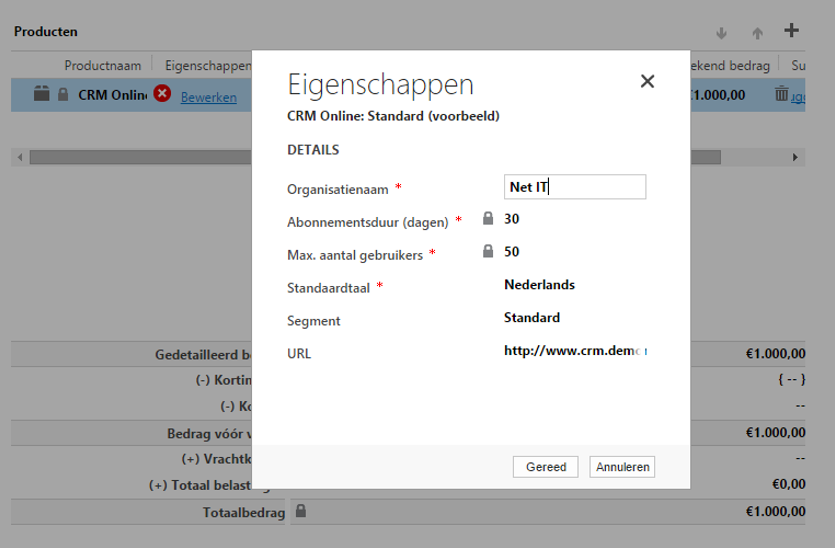Click the horizontal scrollbar left arrow

click(20, 157)
